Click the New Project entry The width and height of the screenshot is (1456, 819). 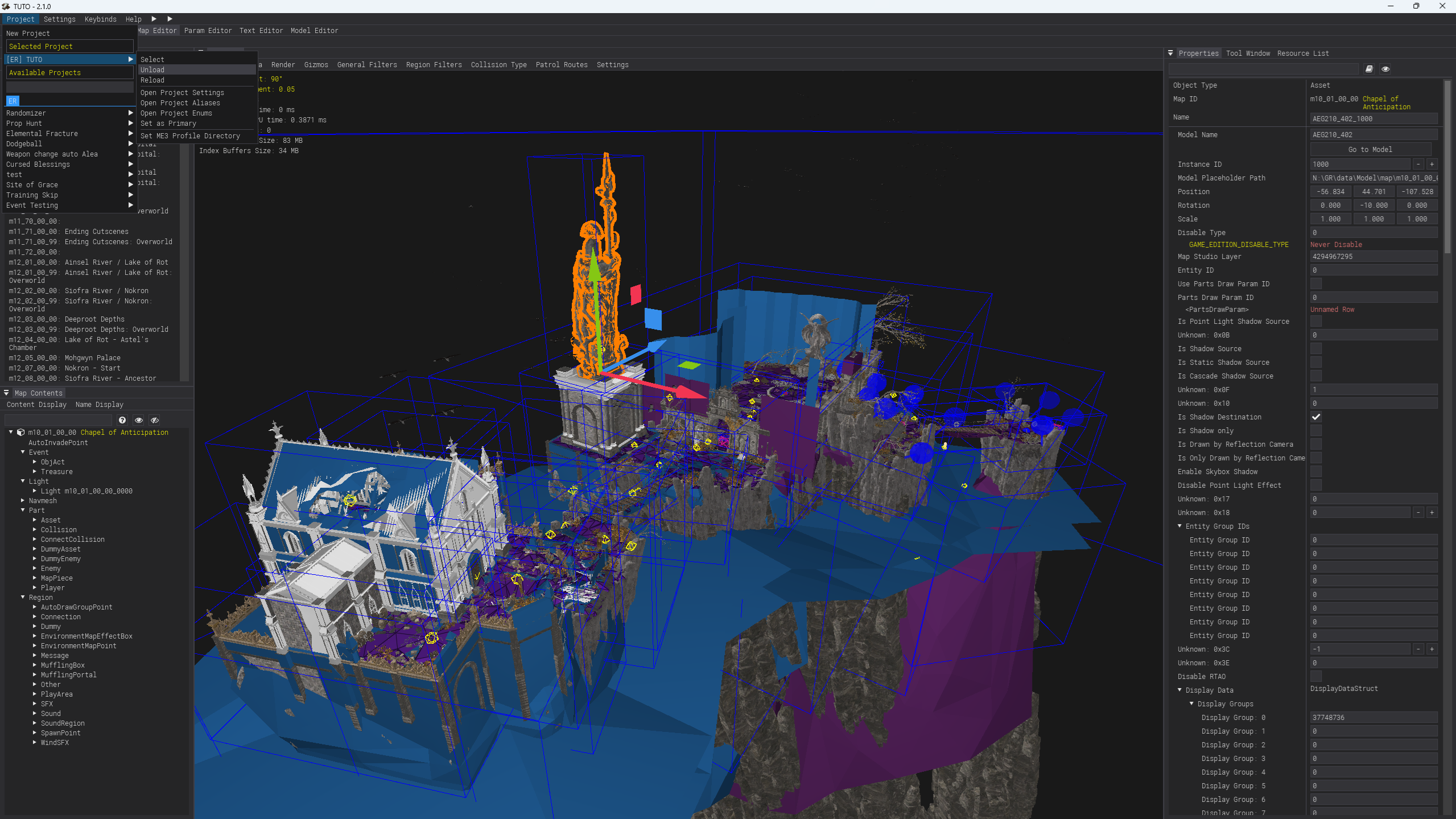click(x=28, y=34)
